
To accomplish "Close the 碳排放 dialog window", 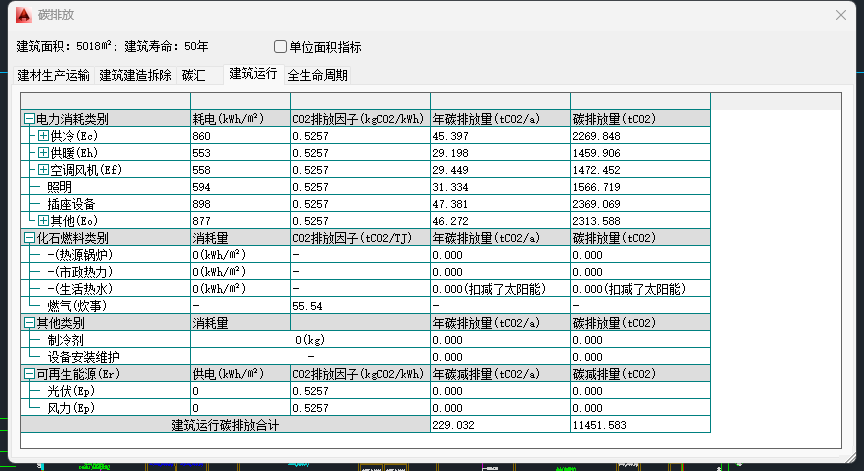I will (841, 15).
